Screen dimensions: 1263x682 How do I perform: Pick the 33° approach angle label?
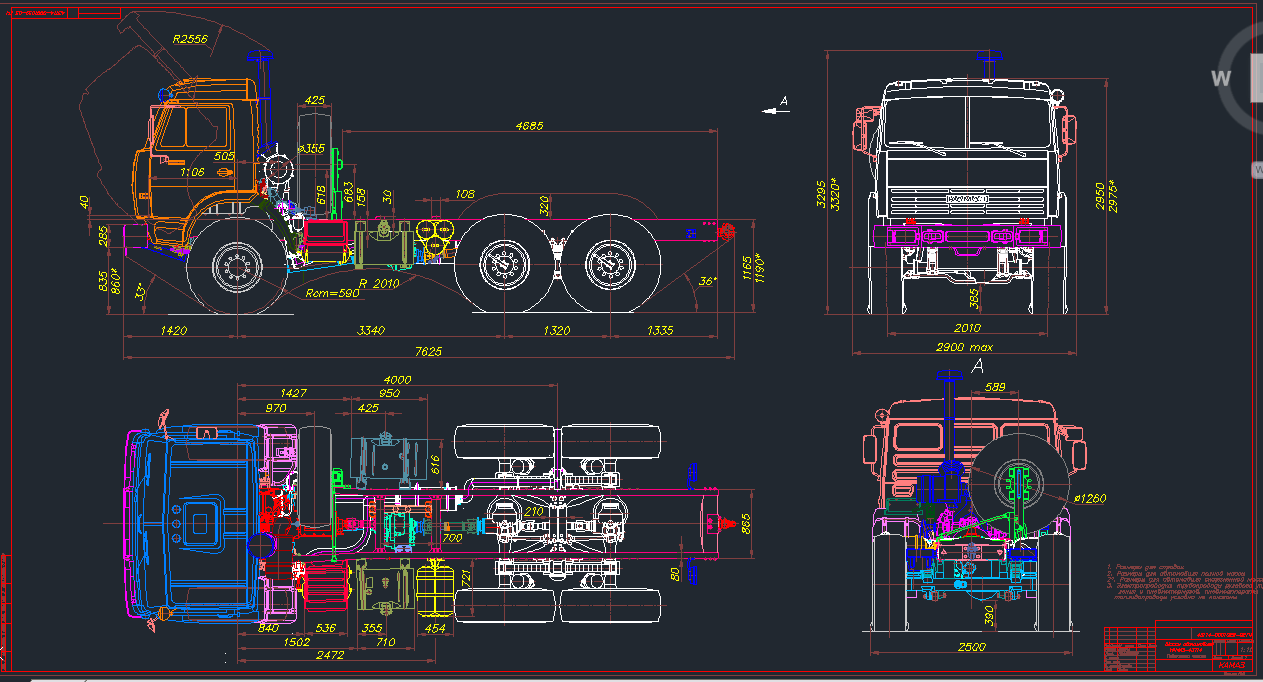click(141, 292)
